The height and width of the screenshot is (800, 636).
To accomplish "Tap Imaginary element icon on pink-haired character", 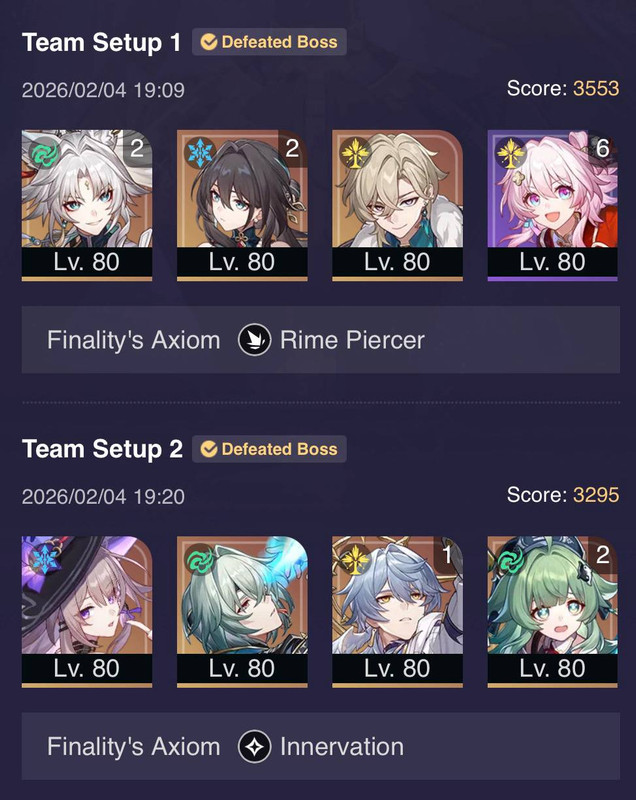I will [x=510, y=153].
